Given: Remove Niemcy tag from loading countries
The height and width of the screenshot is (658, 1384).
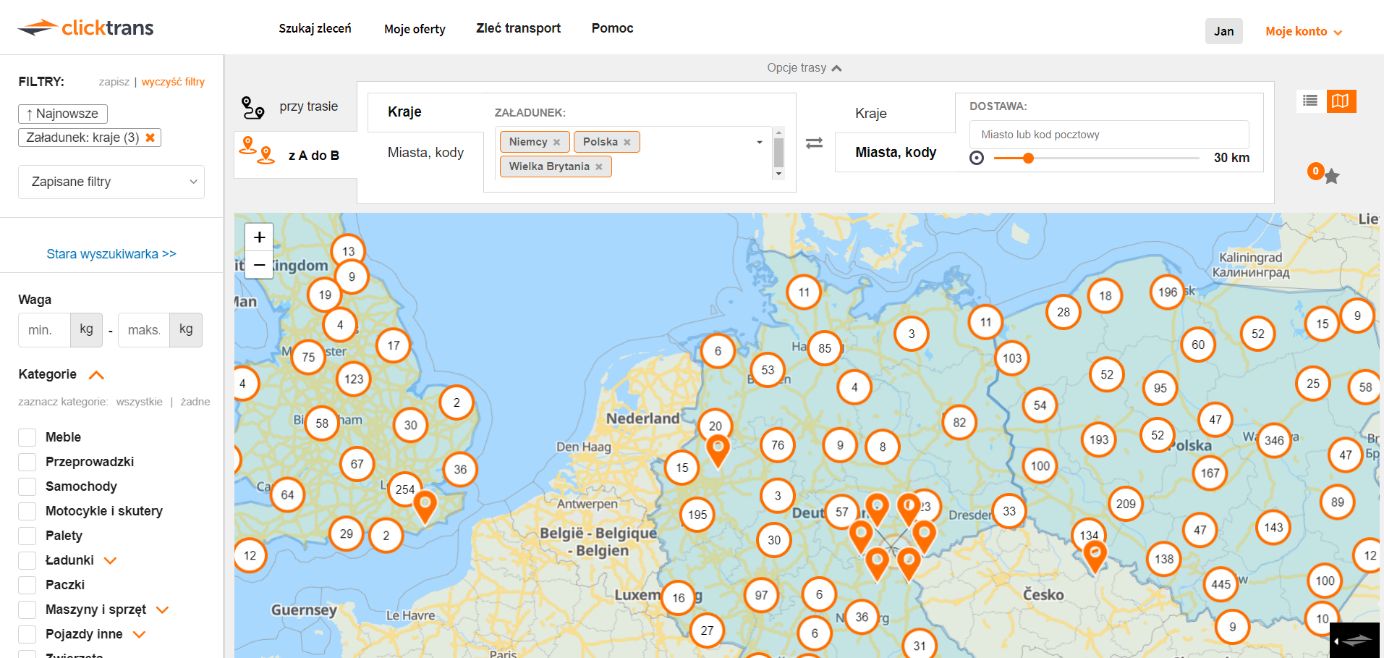Looking at the screenshot, I should [x=557, y=142].
